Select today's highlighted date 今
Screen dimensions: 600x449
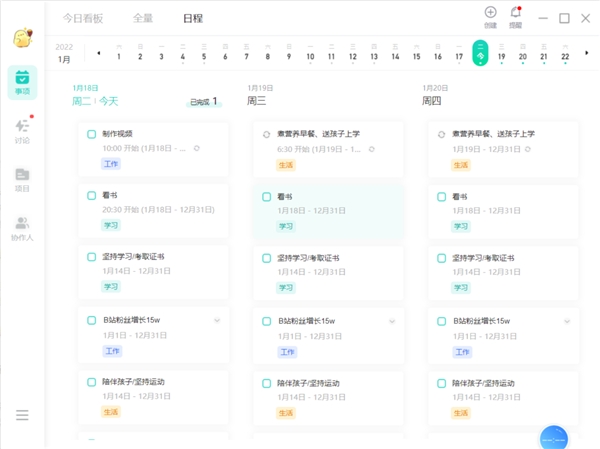480,53
